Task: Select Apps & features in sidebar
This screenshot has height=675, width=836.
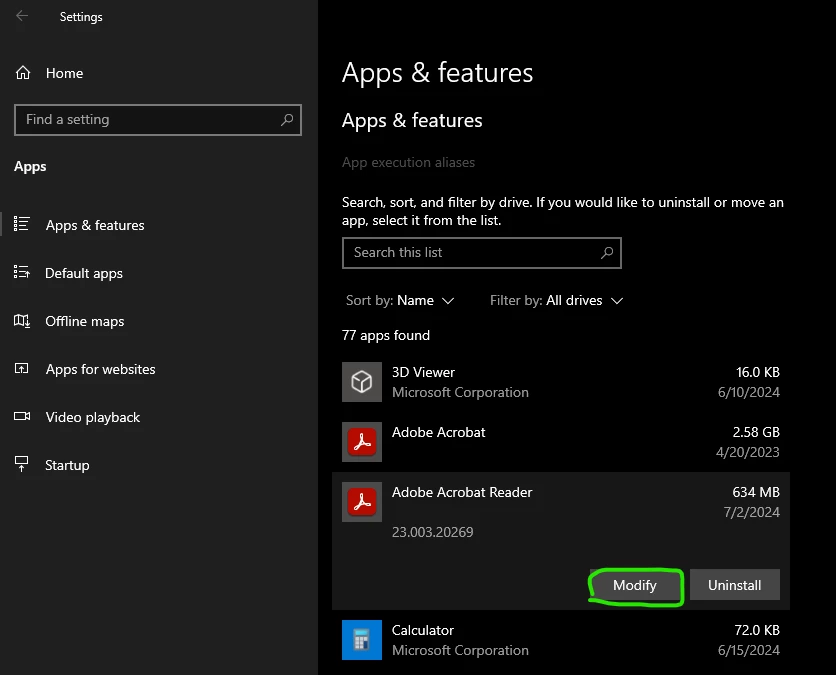Action: [x=95, y=225]
